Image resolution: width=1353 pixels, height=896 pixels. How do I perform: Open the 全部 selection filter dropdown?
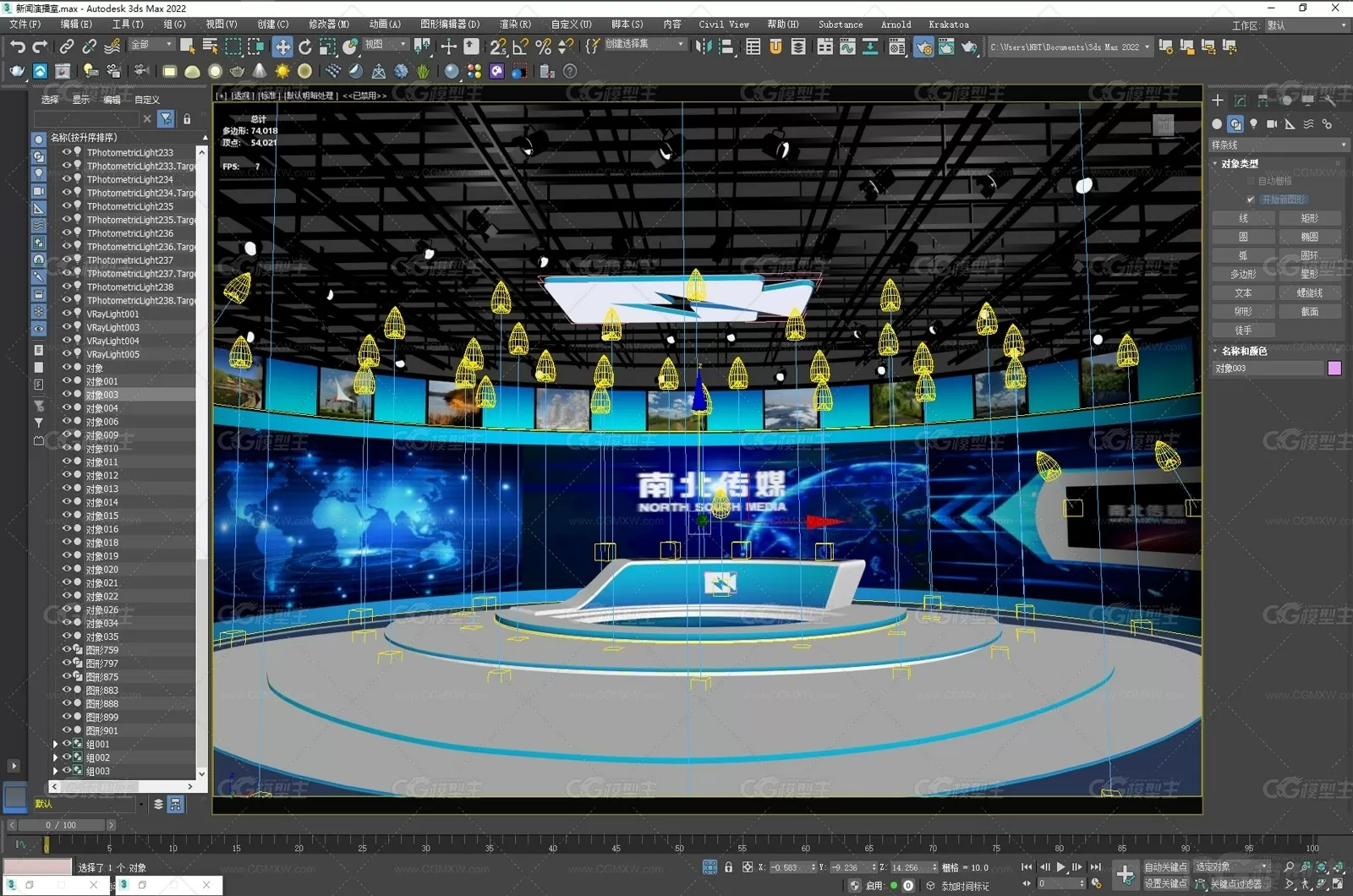(x=152, y=45)
